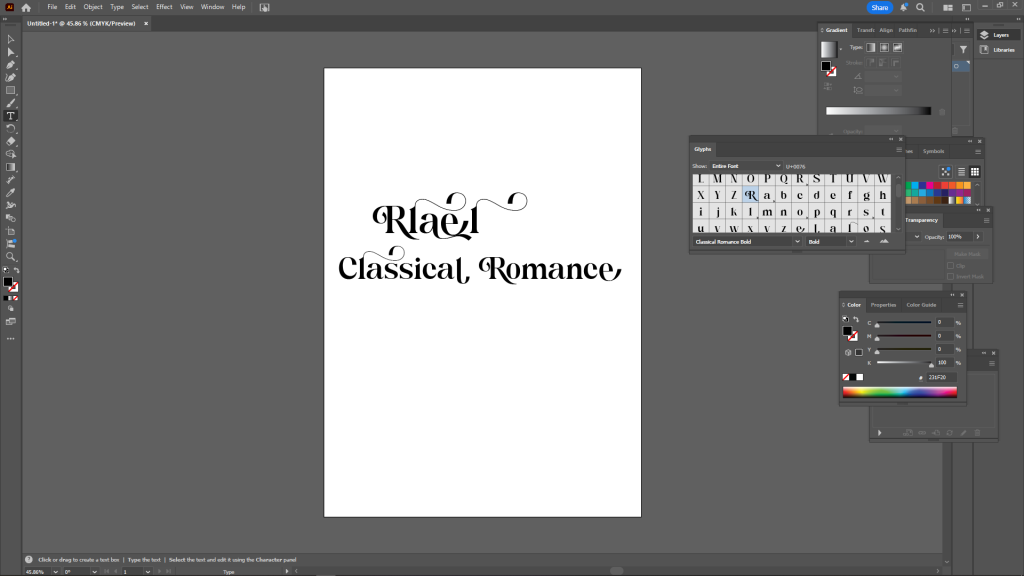Image resolution: width=1024 pixels, height=576 pixels.
Task: Open the Show Entire Font dropdown
Action: click(x=746, y=166)
